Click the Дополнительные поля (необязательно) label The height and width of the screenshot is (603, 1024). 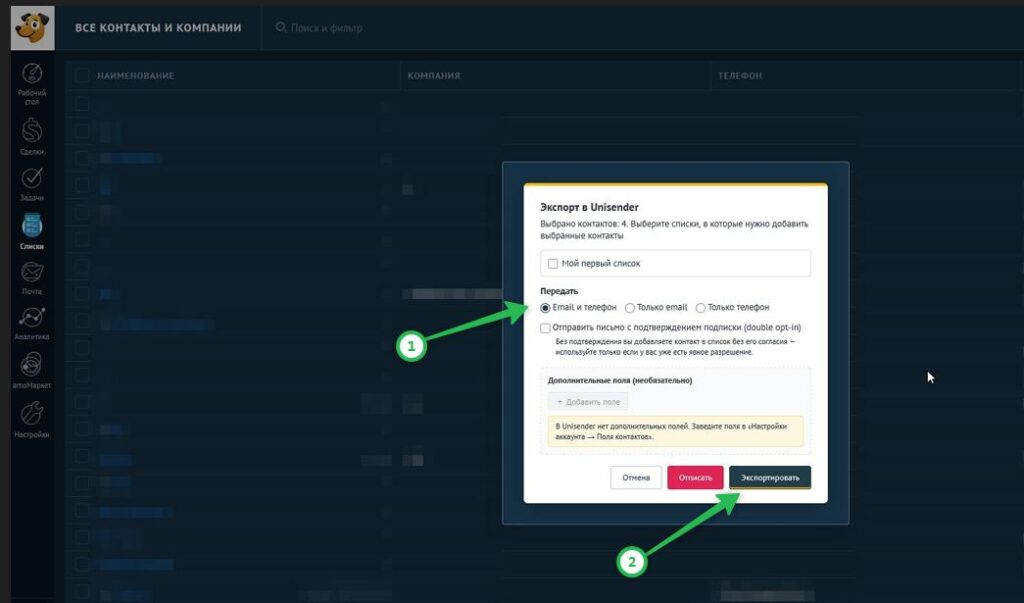pyautogui.click(x=620, y=380)
